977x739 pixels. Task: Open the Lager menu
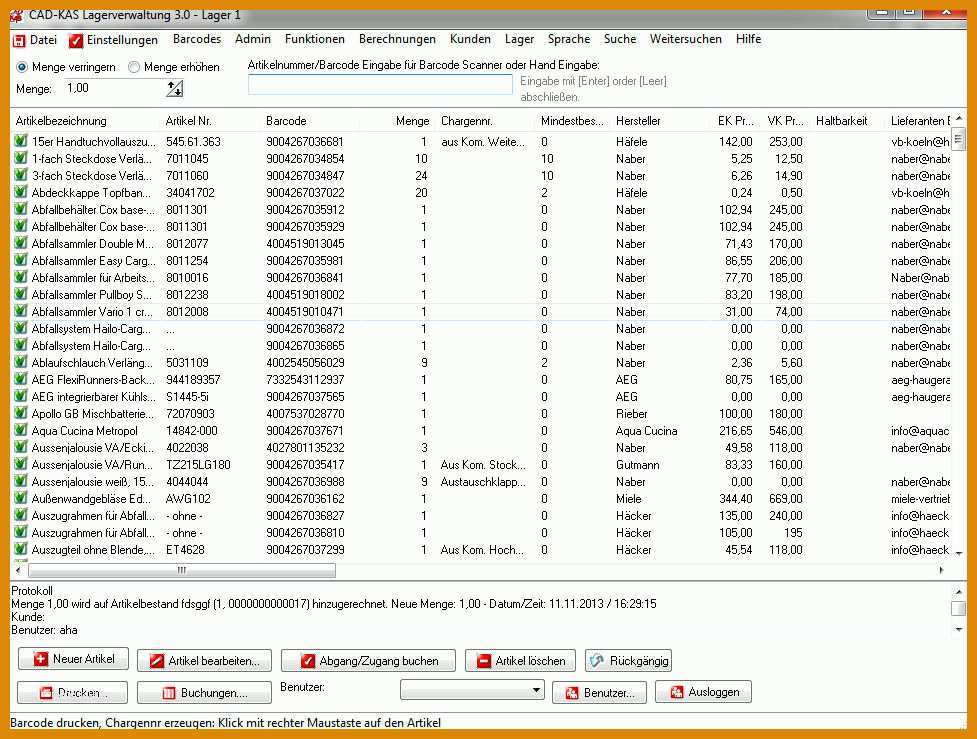519,39
